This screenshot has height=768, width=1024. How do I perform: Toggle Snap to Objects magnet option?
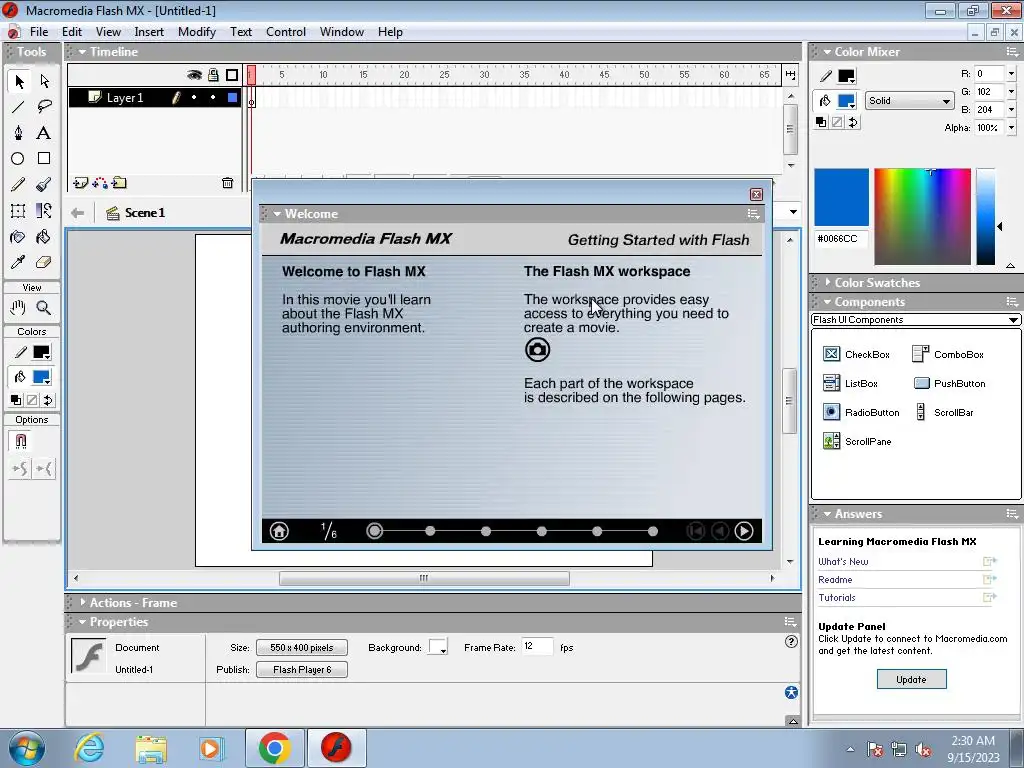(x=20, y=441)
